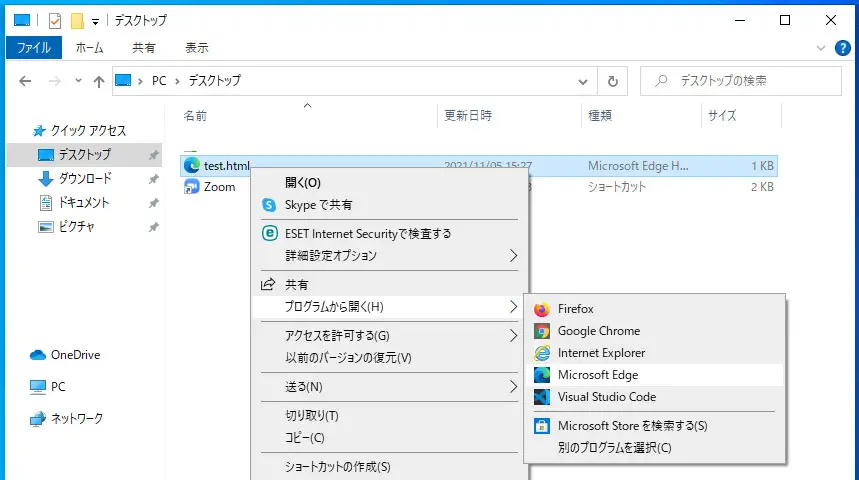859x480 pixels.
Task: Expand the アクセスを許可する(G) submenu arrow
Action: pos(513,335)
